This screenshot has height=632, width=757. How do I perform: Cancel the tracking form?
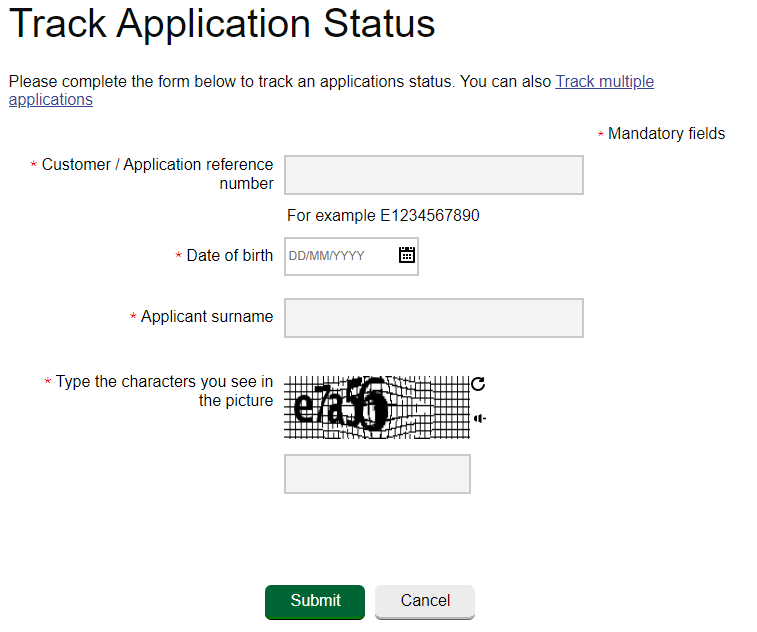coord(425,601)
